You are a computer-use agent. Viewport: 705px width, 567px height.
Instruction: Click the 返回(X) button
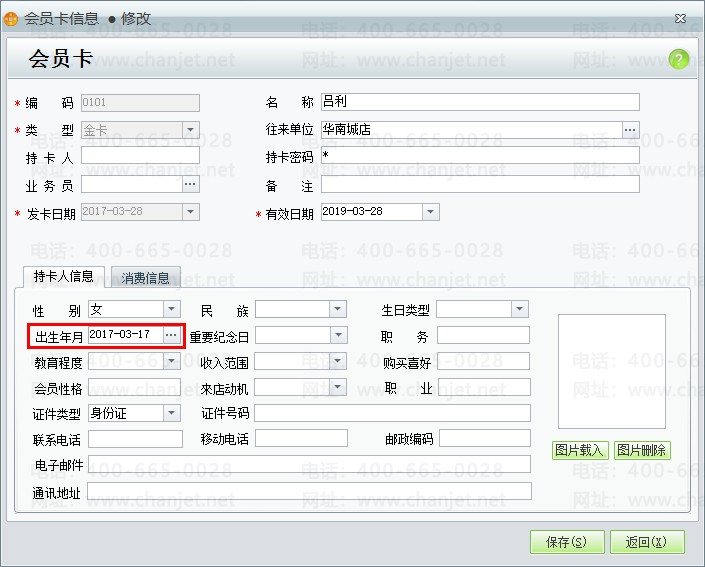(x=647, y=542)
